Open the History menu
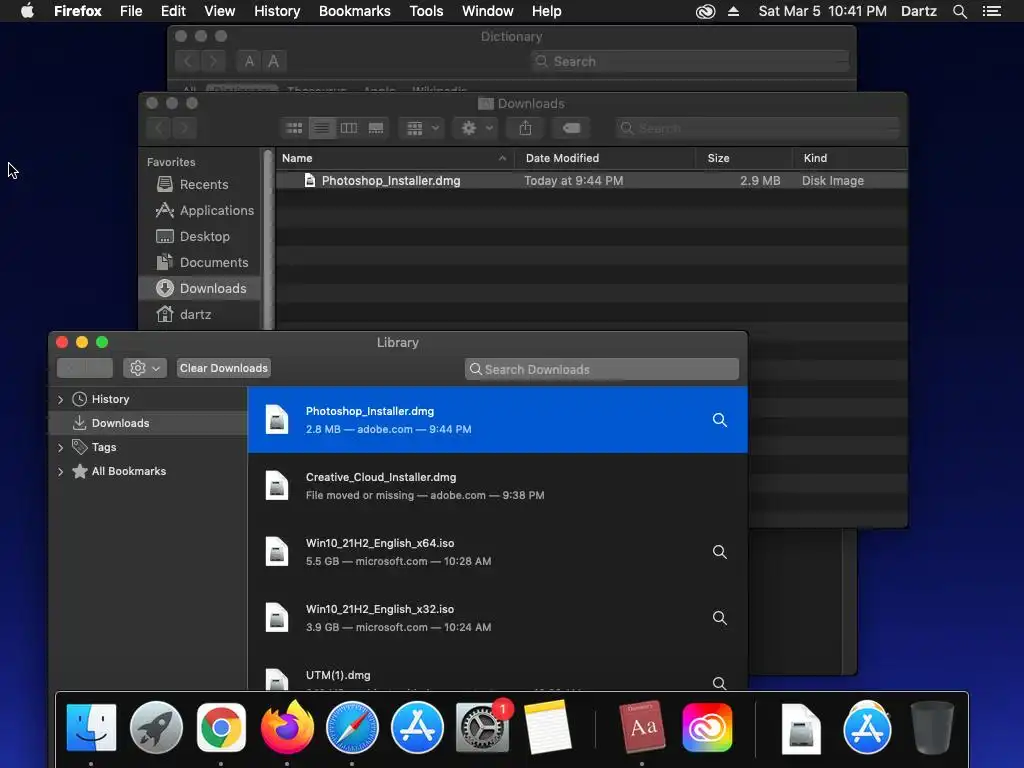The image size is (1024, 768). point(277,11)
